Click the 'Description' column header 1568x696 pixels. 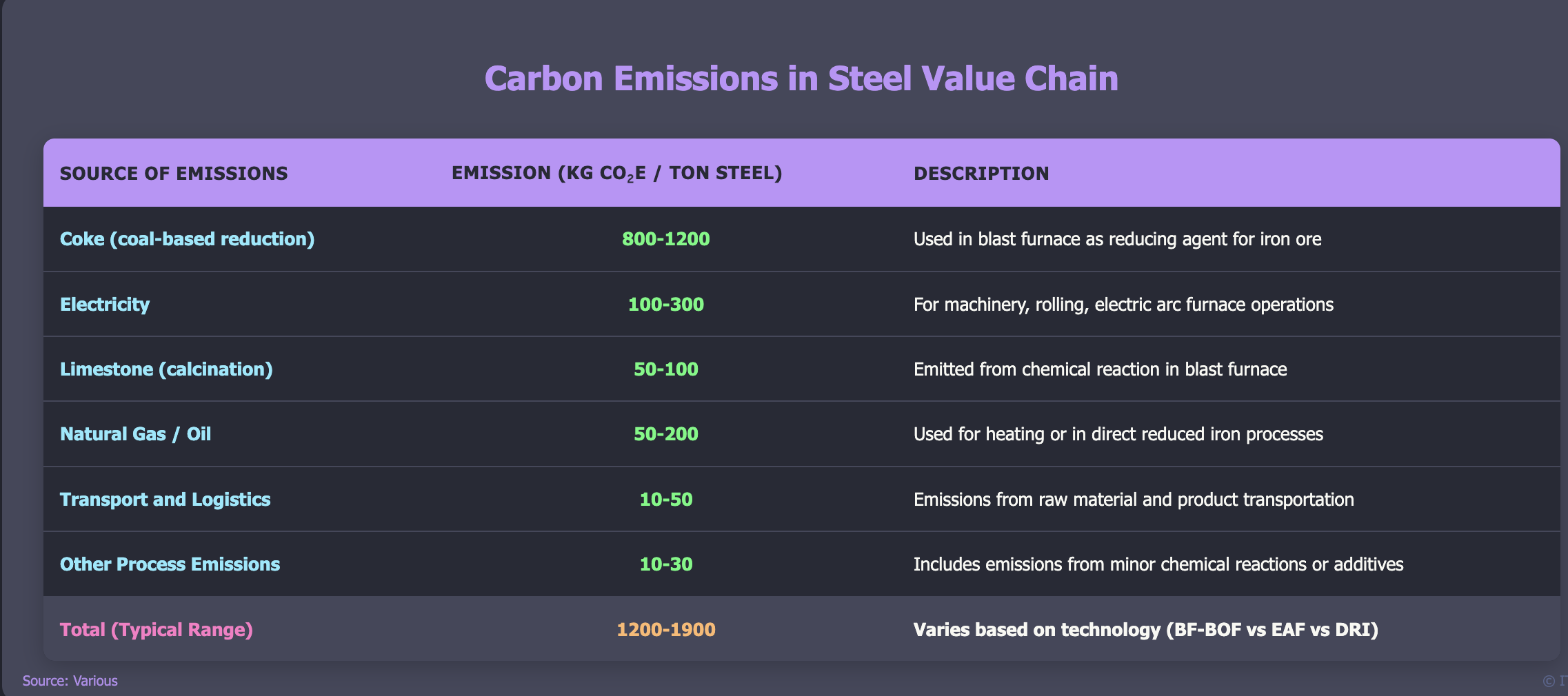pos(981,173)
